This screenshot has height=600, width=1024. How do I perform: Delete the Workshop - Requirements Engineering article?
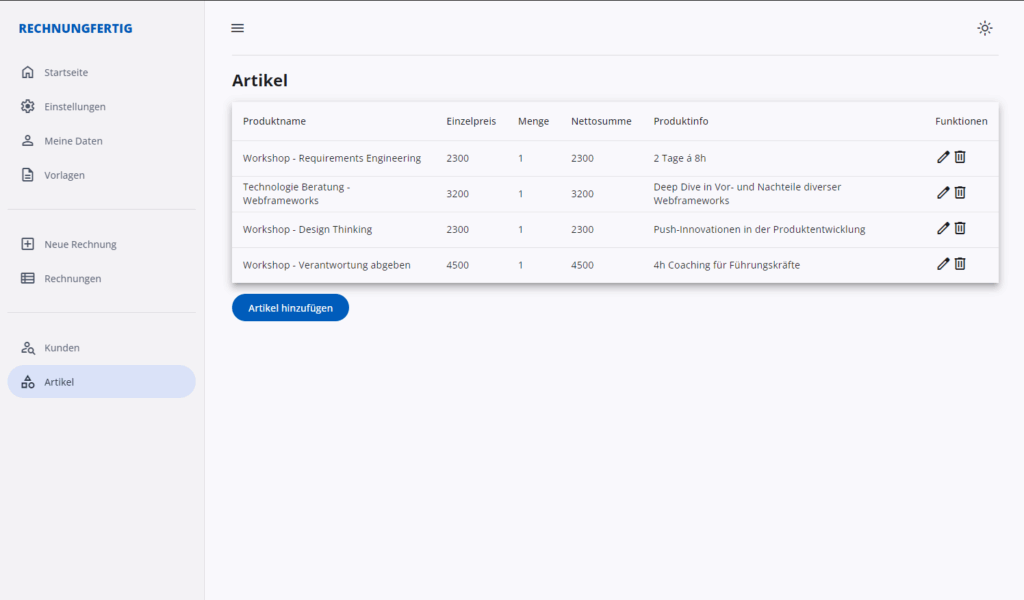(x=960, y=157)
